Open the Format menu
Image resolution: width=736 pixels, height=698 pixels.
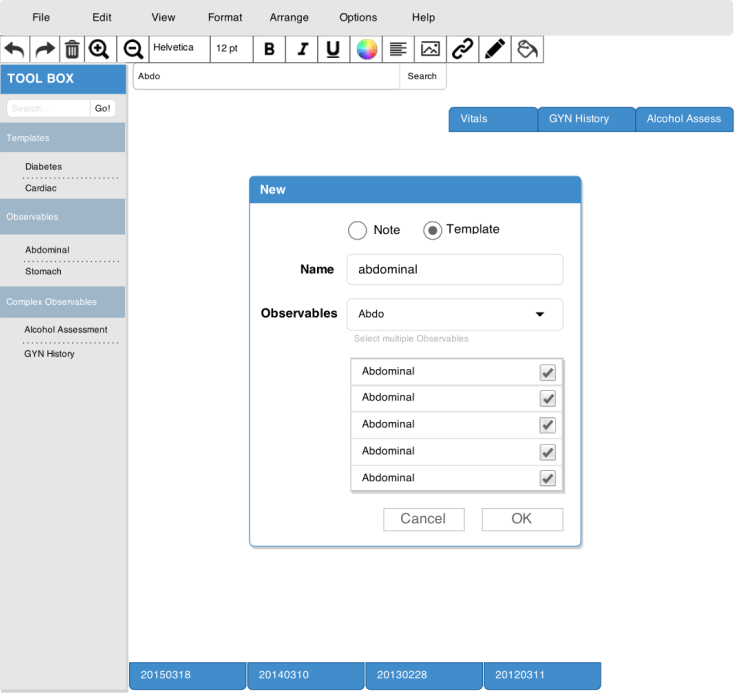point(225,18)
